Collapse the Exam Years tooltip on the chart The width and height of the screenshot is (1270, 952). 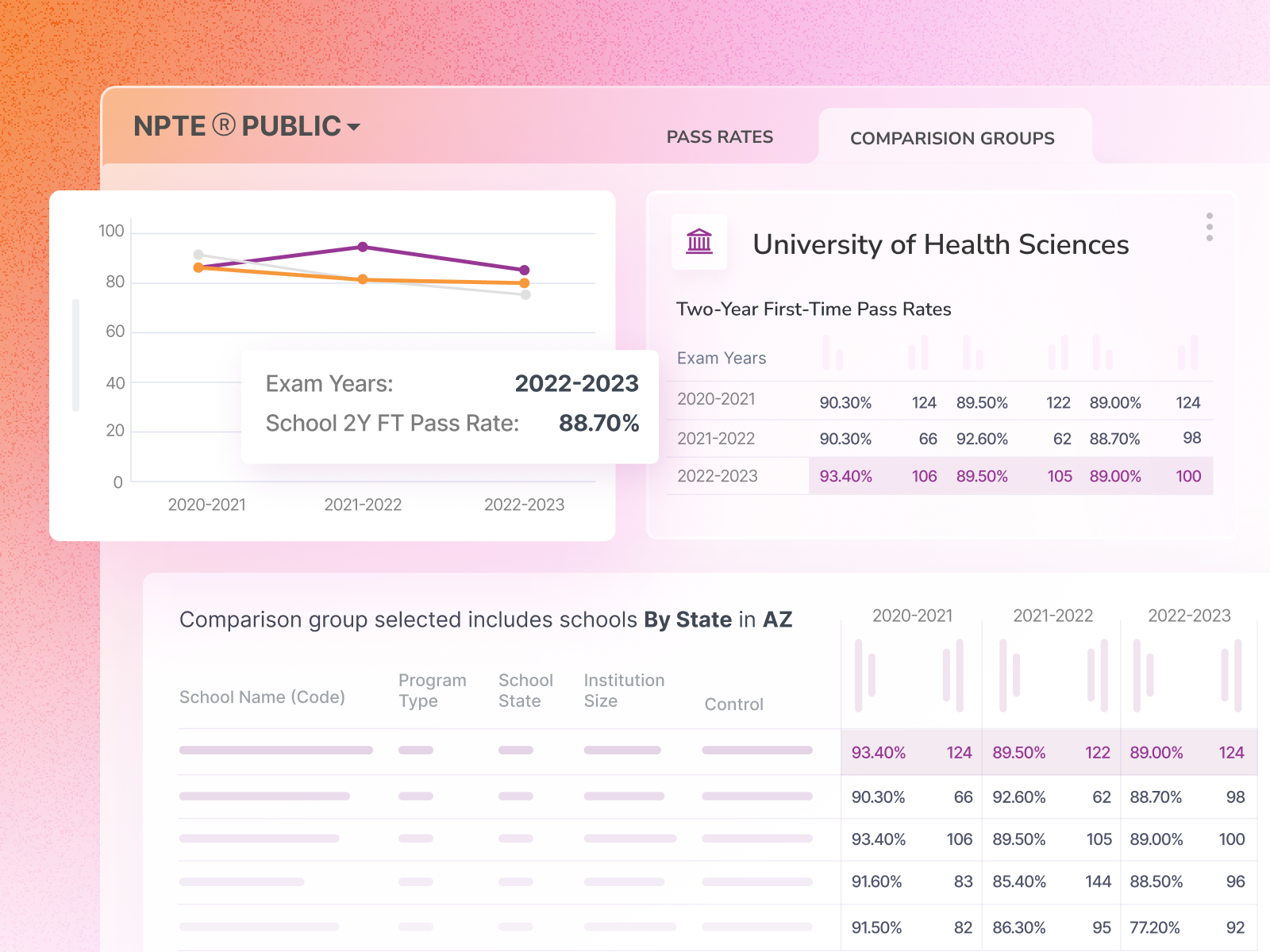448,403
